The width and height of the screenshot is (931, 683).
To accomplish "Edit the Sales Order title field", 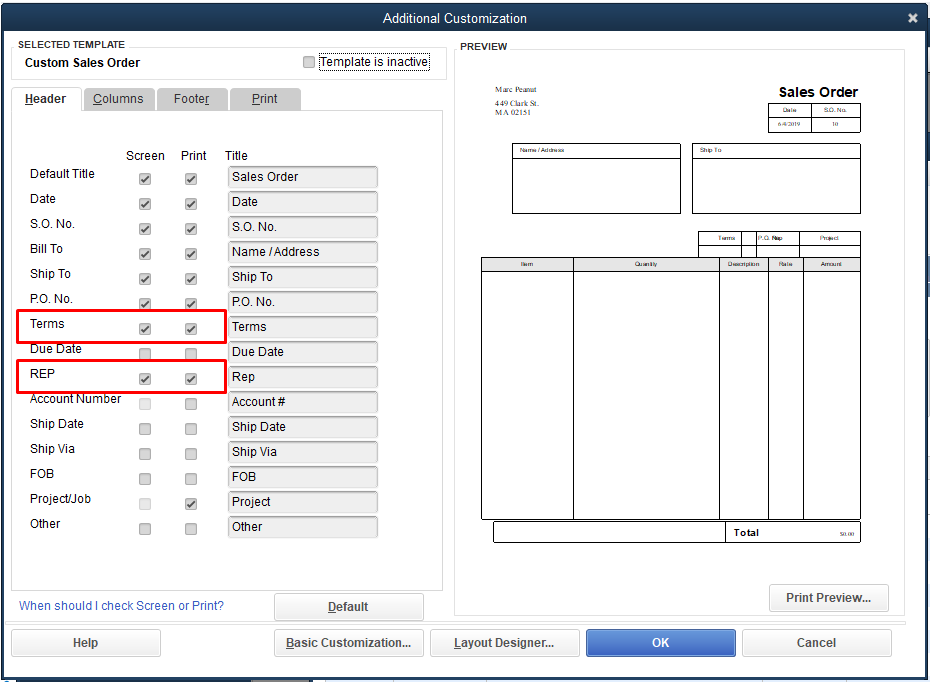I will pyautogui.click(x=303, y=177).
